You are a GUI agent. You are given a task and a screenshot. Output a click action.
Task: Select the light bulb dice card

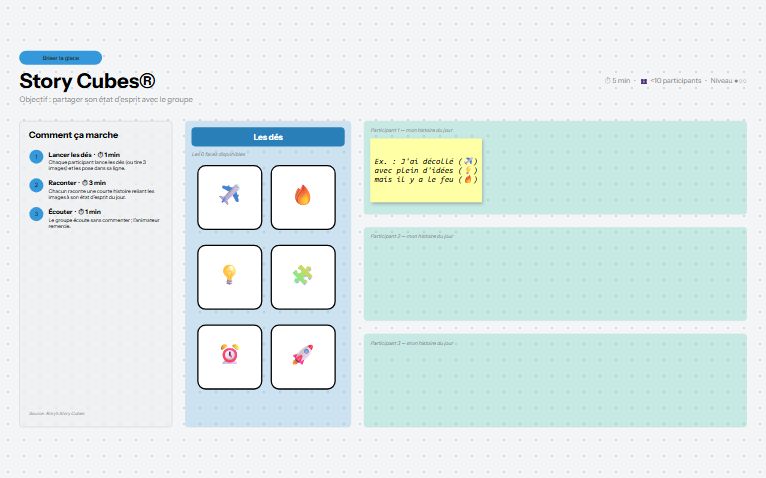[x=230, y=277]
